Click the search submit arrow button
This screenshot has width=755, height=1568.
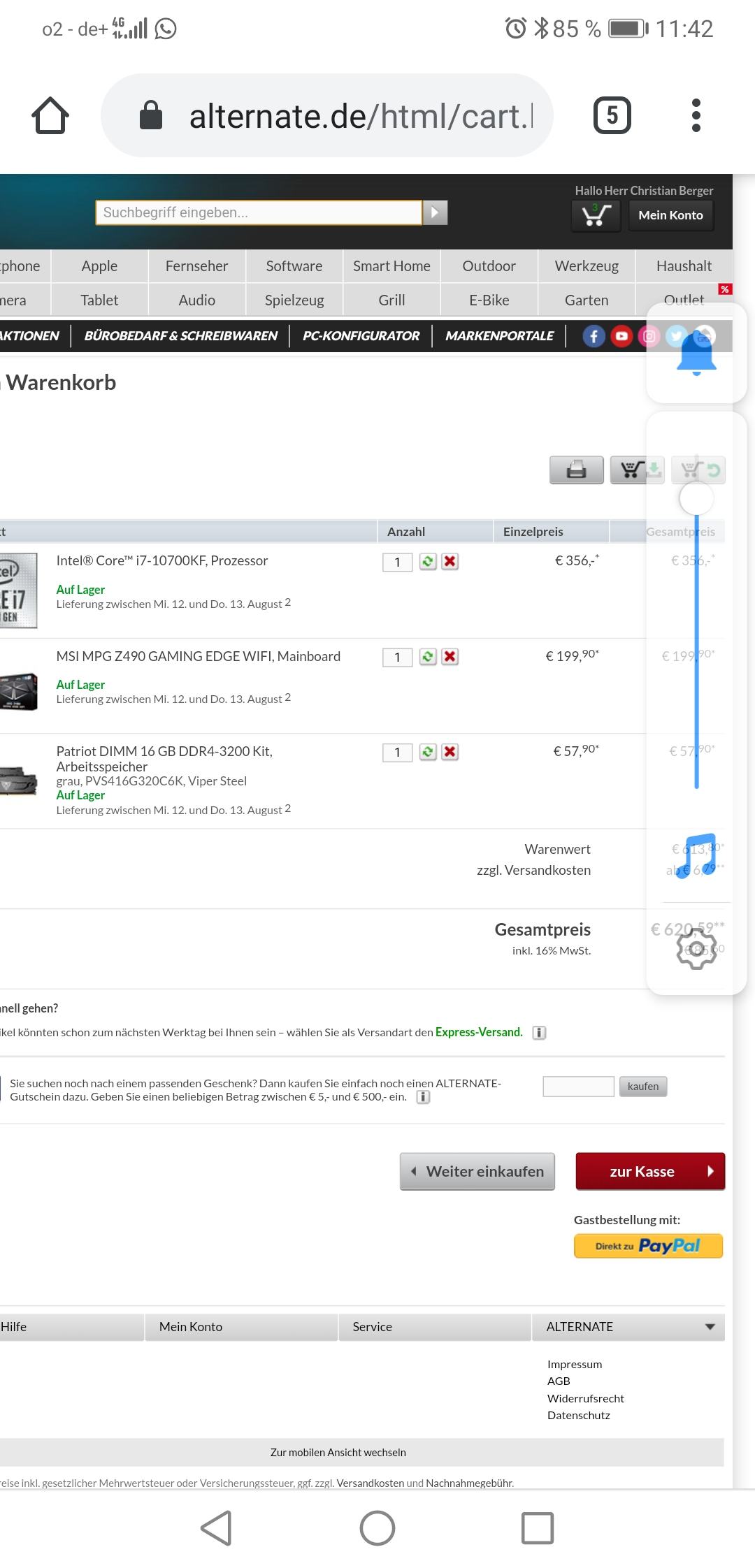coord(435,212)
